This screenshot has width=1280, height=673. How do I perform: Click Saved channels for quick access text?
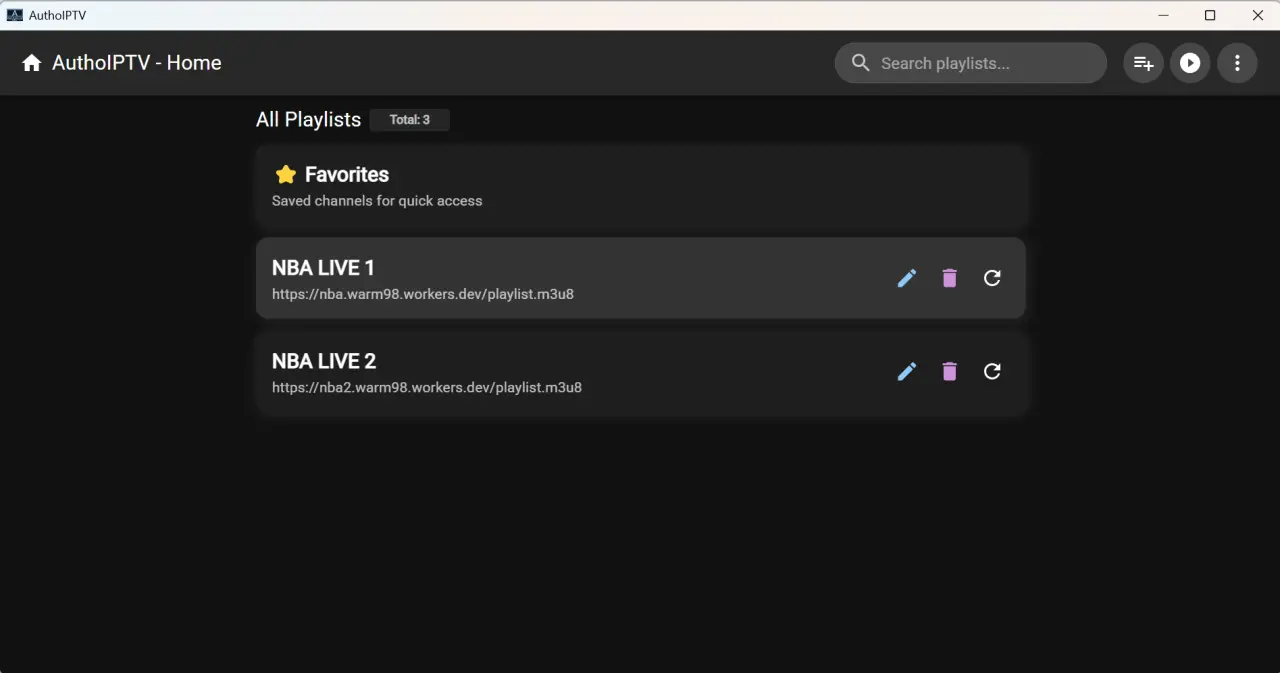(x=377, y=201)
